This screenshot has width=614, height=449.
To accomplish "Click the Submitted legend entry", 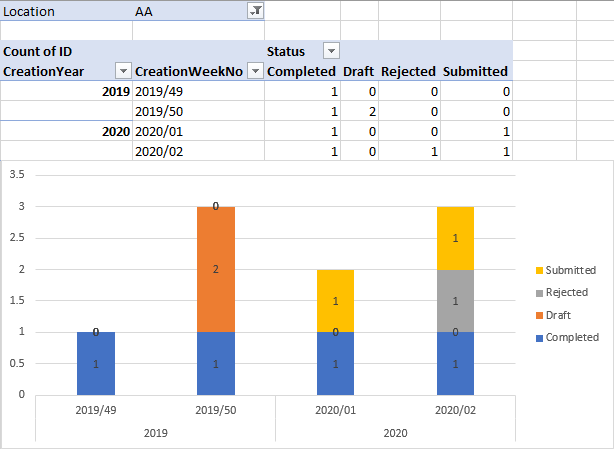I will [x=566, y=270].
